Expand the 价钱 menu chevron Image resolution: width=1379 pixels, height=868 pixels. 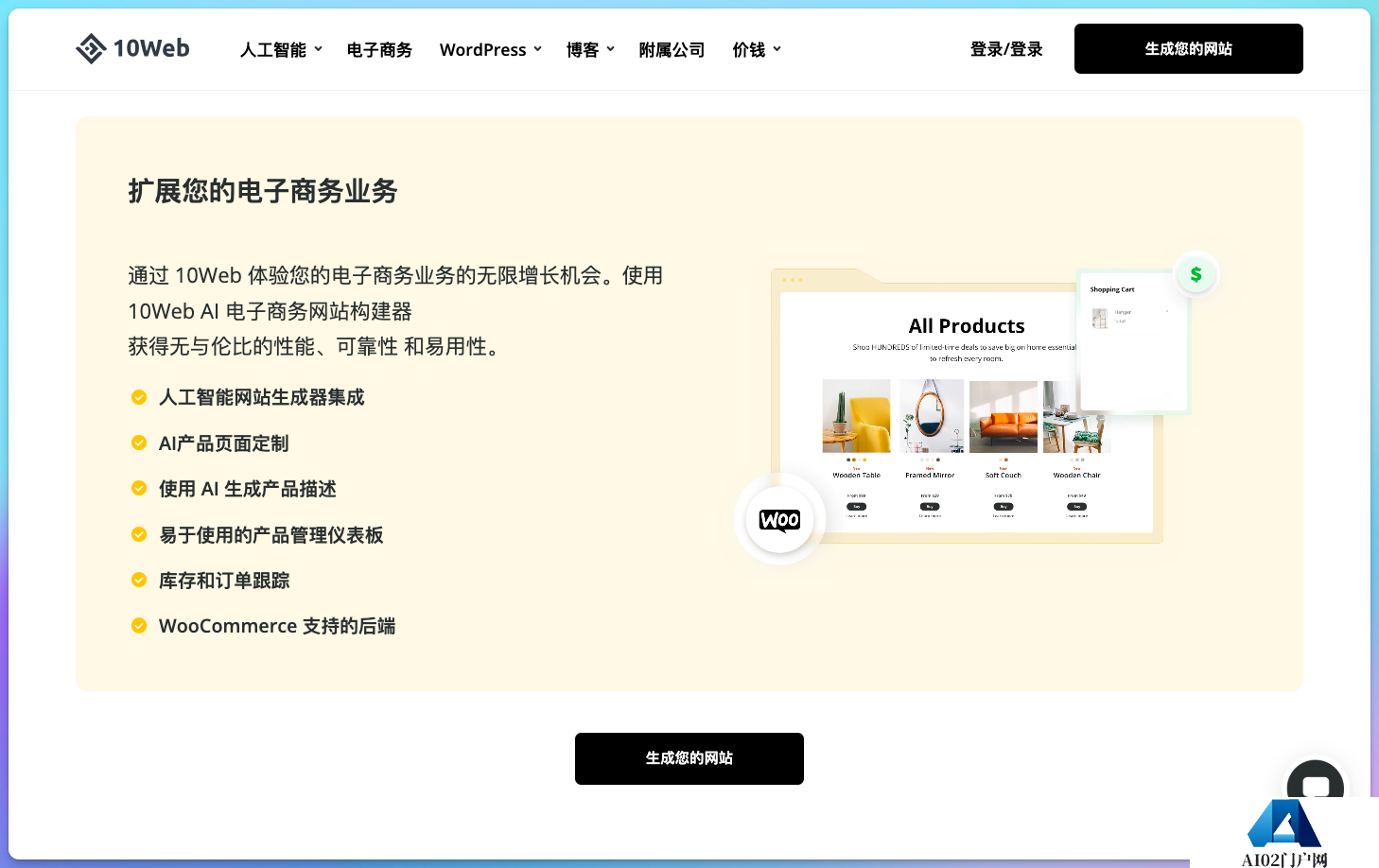click(777, 49)
